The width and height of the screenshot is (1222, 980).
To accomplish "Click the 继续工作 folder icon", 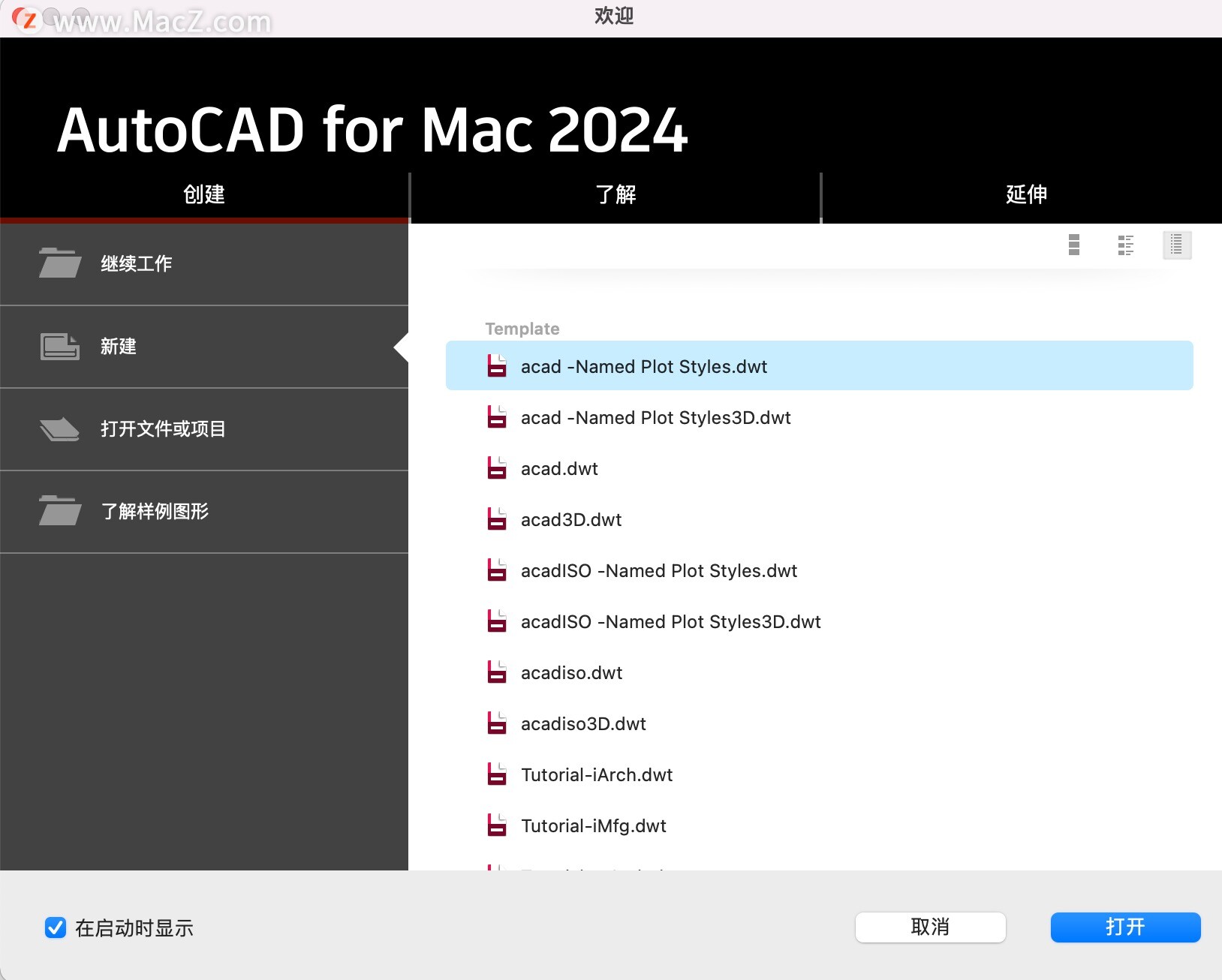I will 59,263.
